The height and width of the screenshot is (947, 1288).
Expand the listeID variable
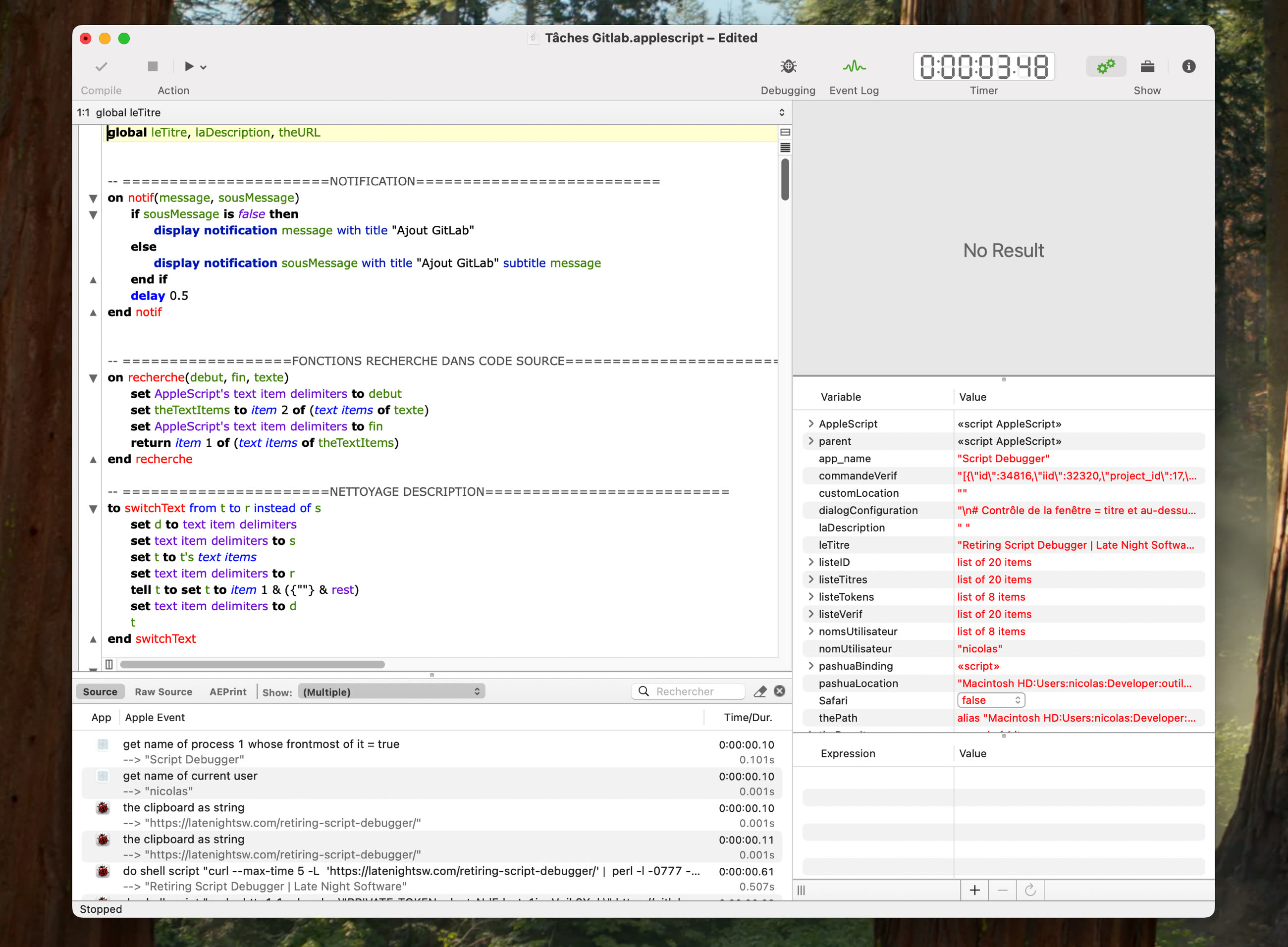[x=810, y=562]
